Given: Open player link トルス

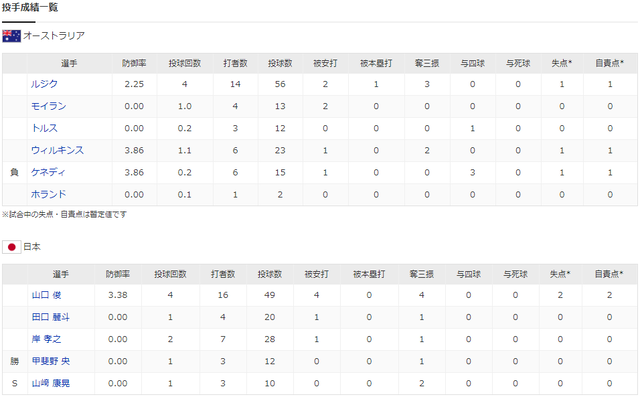Looking at the screenshot, I should pyautogui.click(x=44, y=128).
